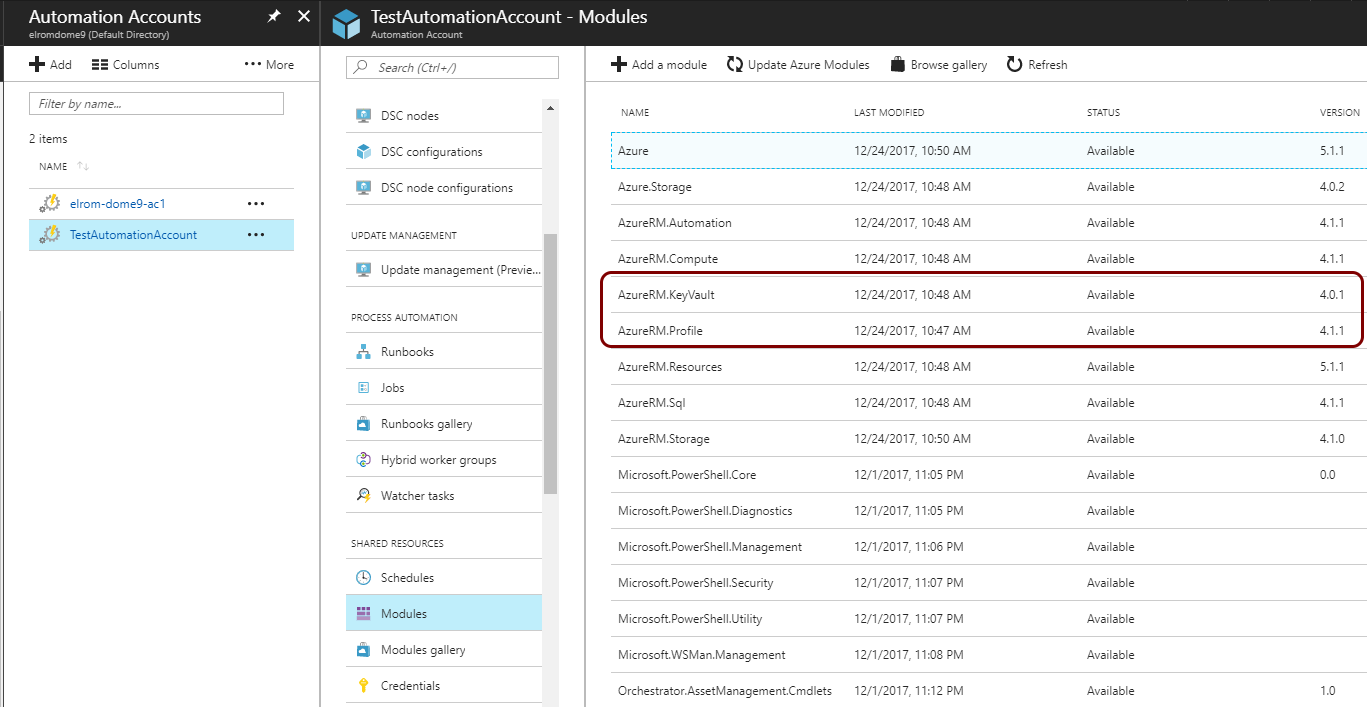Image resolution: width=1367 pixels, height=707 pixels.
Task: Click the STATUS column header
Action: [x=1103, y=113]
